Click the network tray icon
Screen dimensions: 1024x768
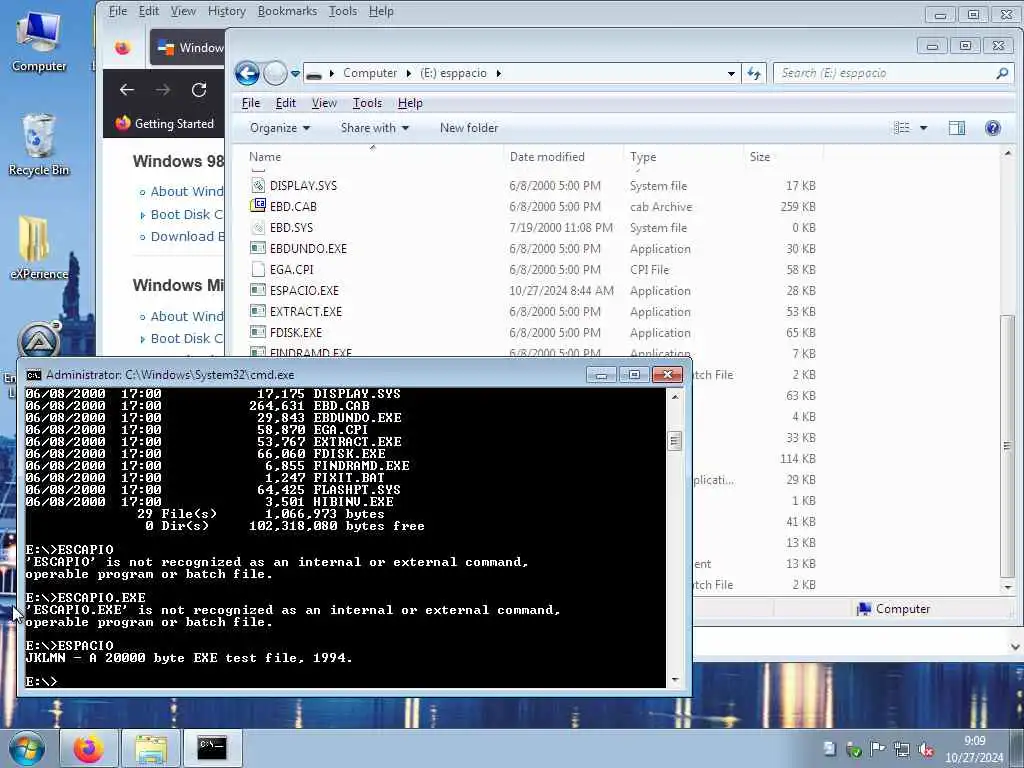[x=901, y=749]
